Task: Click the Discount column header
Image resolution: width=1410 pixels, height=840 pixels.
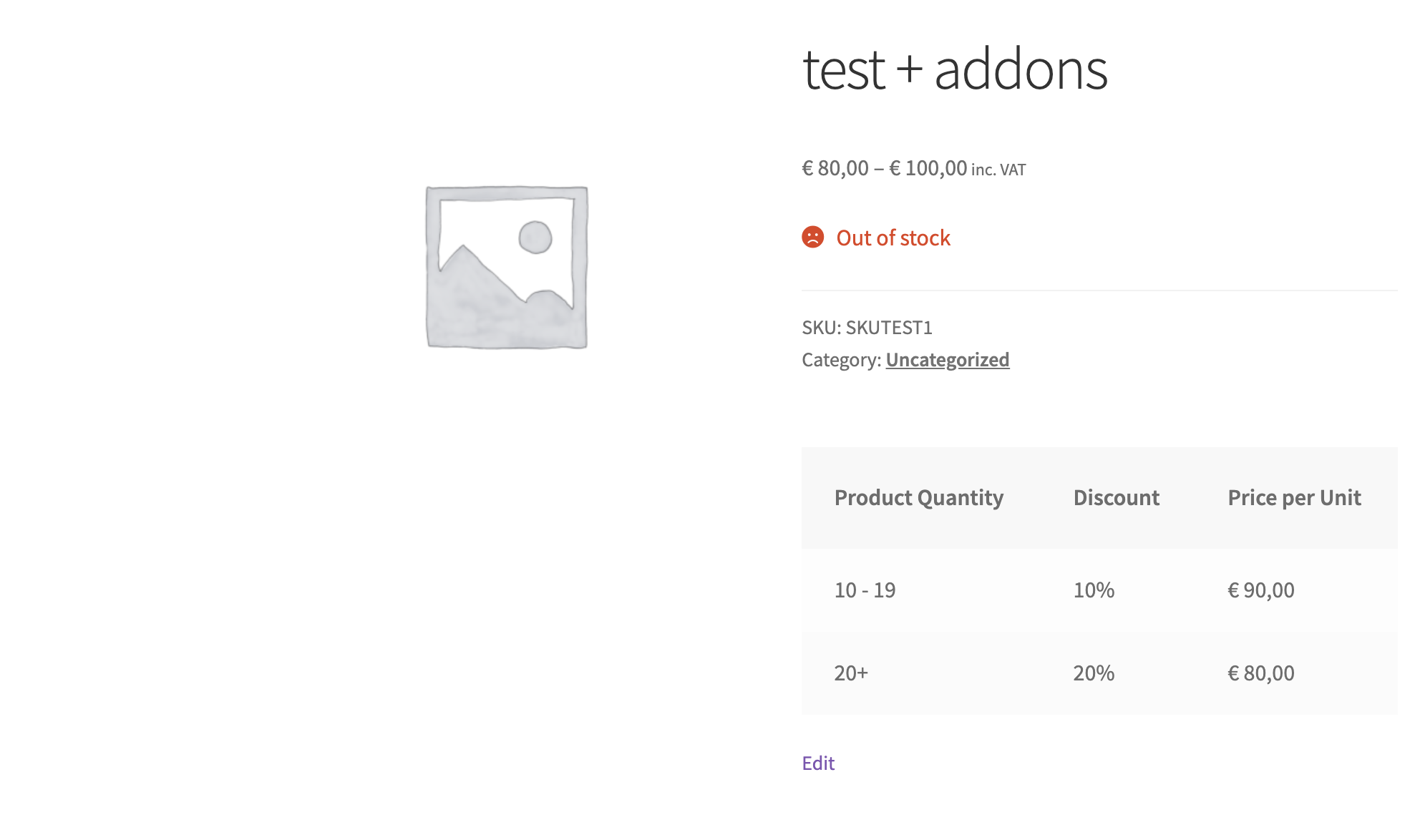Action: pyautogui.click(x=1117, y=498)
